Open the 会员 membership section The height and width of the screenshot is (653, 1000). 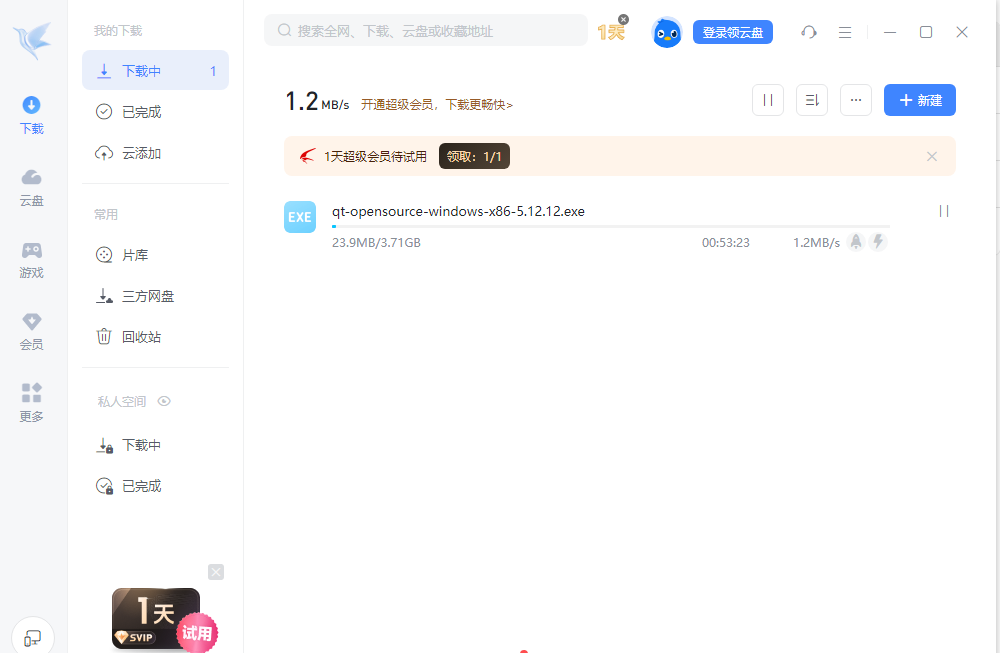(x=31, y=332)
